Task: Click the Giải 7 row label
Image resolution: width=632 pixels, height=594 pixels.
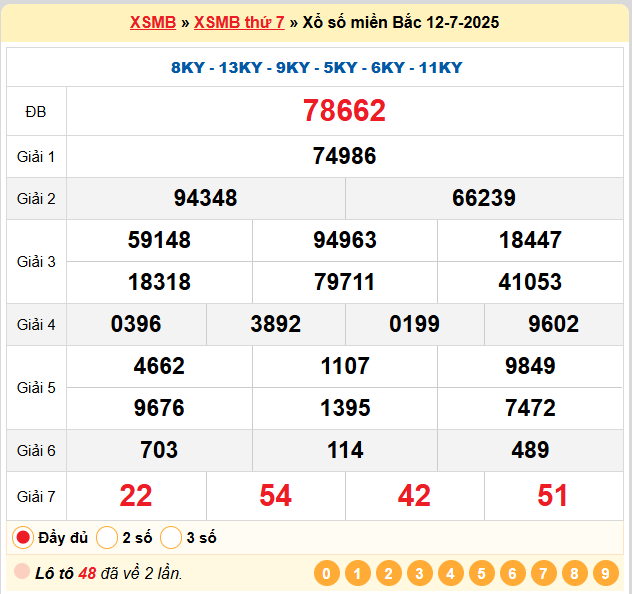Action: click(36, 496)
